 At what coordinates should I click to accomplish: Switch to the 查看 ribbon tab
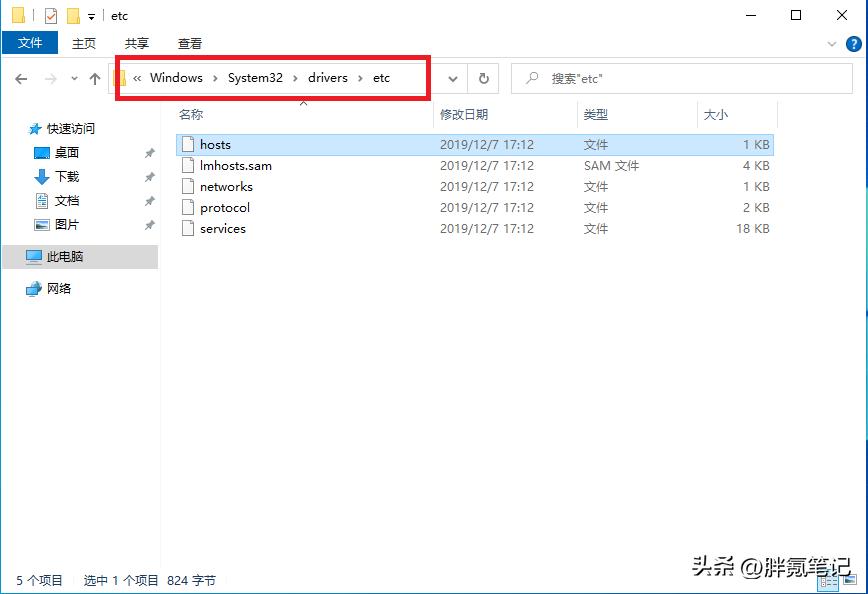pyautogui.click(x=189, y=43)
